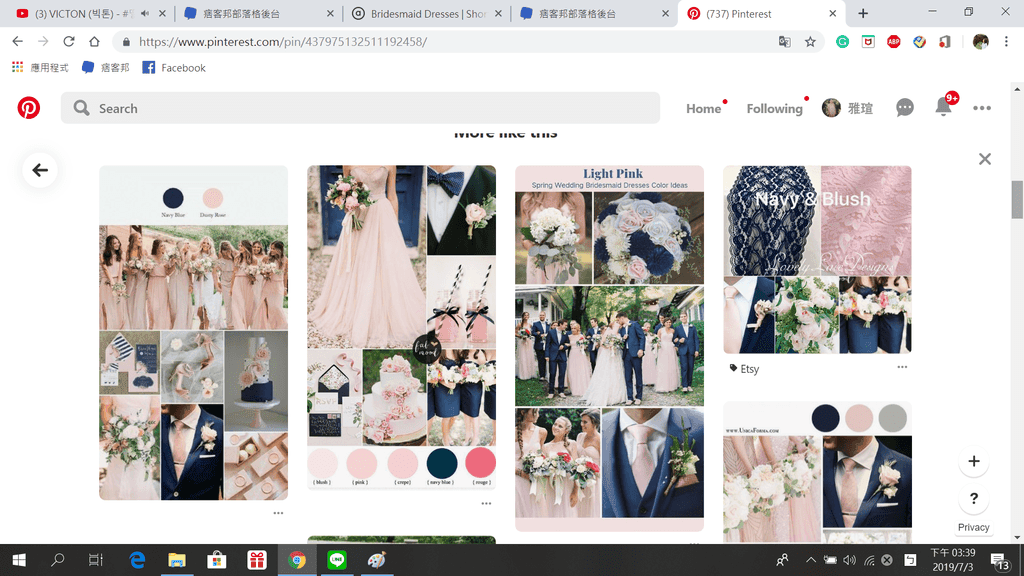Bookmark this page with the star icon
The width and height of the screenshot is (1024, 576).
tap(810, 42)
